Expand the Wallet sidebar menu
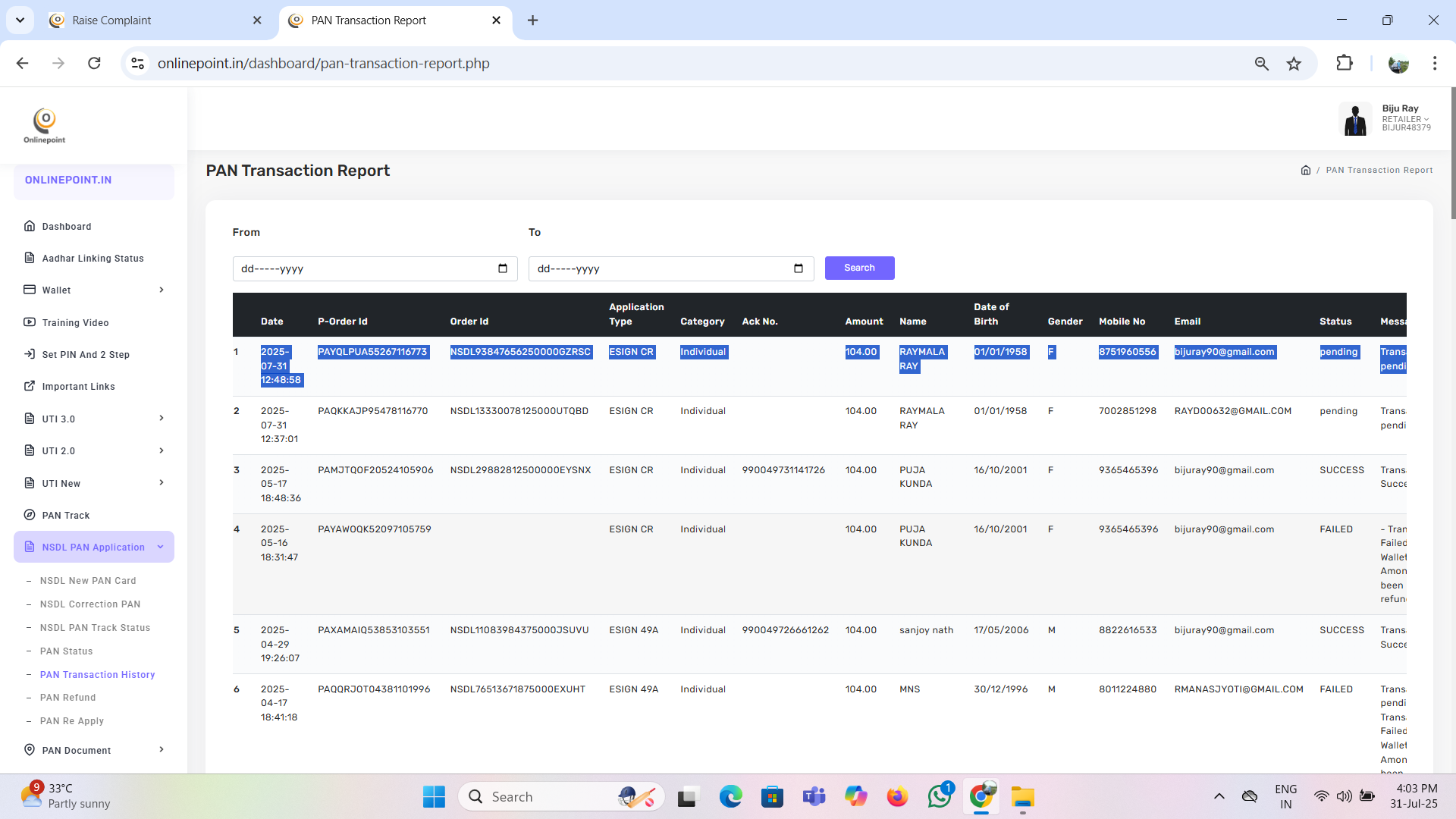This screenshot has height=819, width=1456. tap(94, 290)
